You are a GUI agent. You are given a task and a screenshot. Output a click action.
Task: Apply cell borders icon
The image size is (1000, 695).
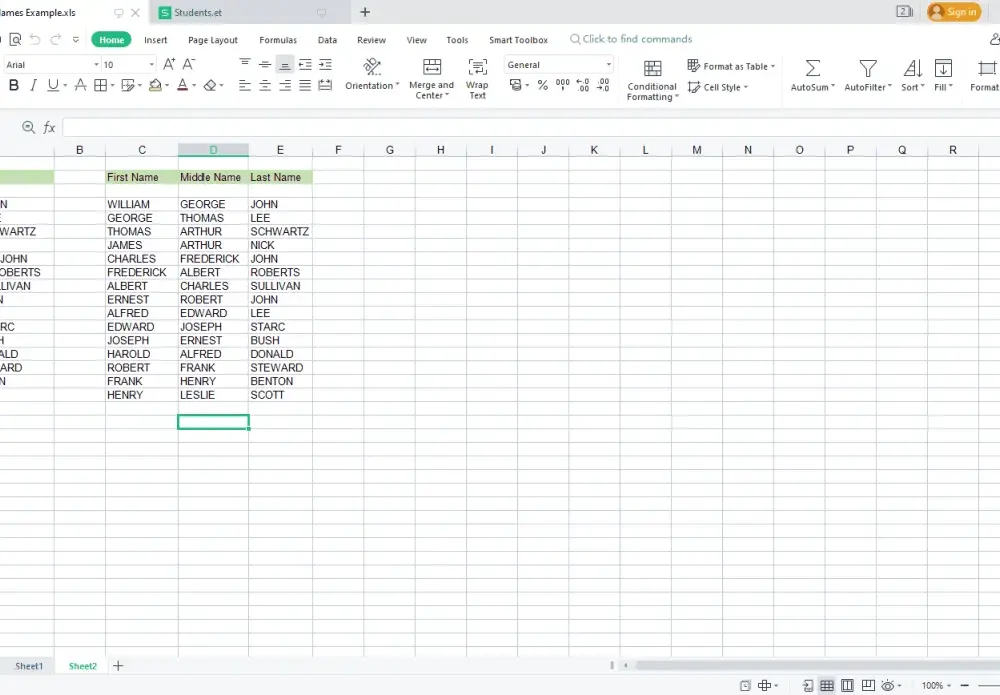coord(101,85)
